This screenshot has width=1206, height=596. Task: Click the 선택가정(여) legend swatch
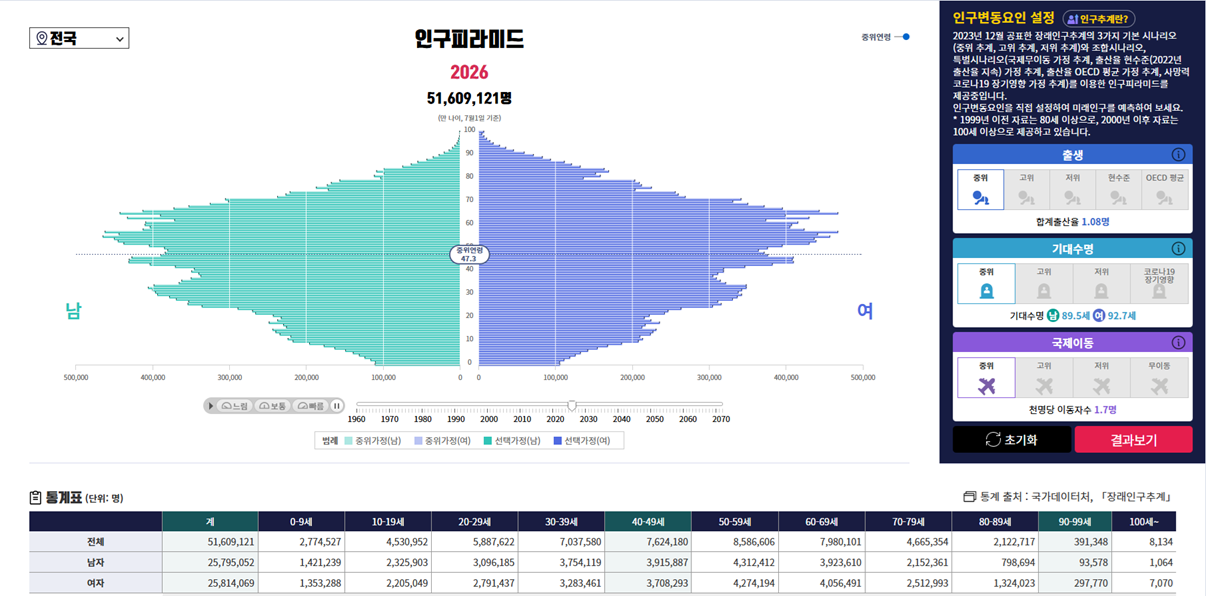click(558, 440)
